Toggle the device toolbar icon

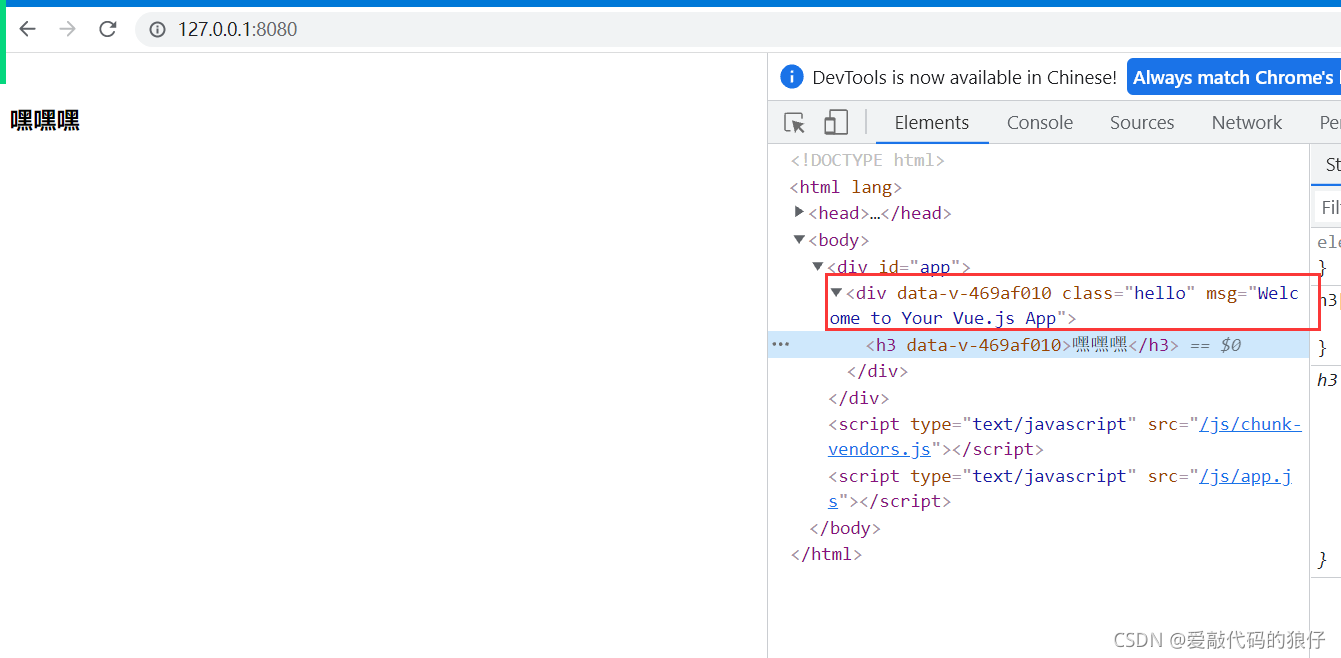[x=836, y=123]
